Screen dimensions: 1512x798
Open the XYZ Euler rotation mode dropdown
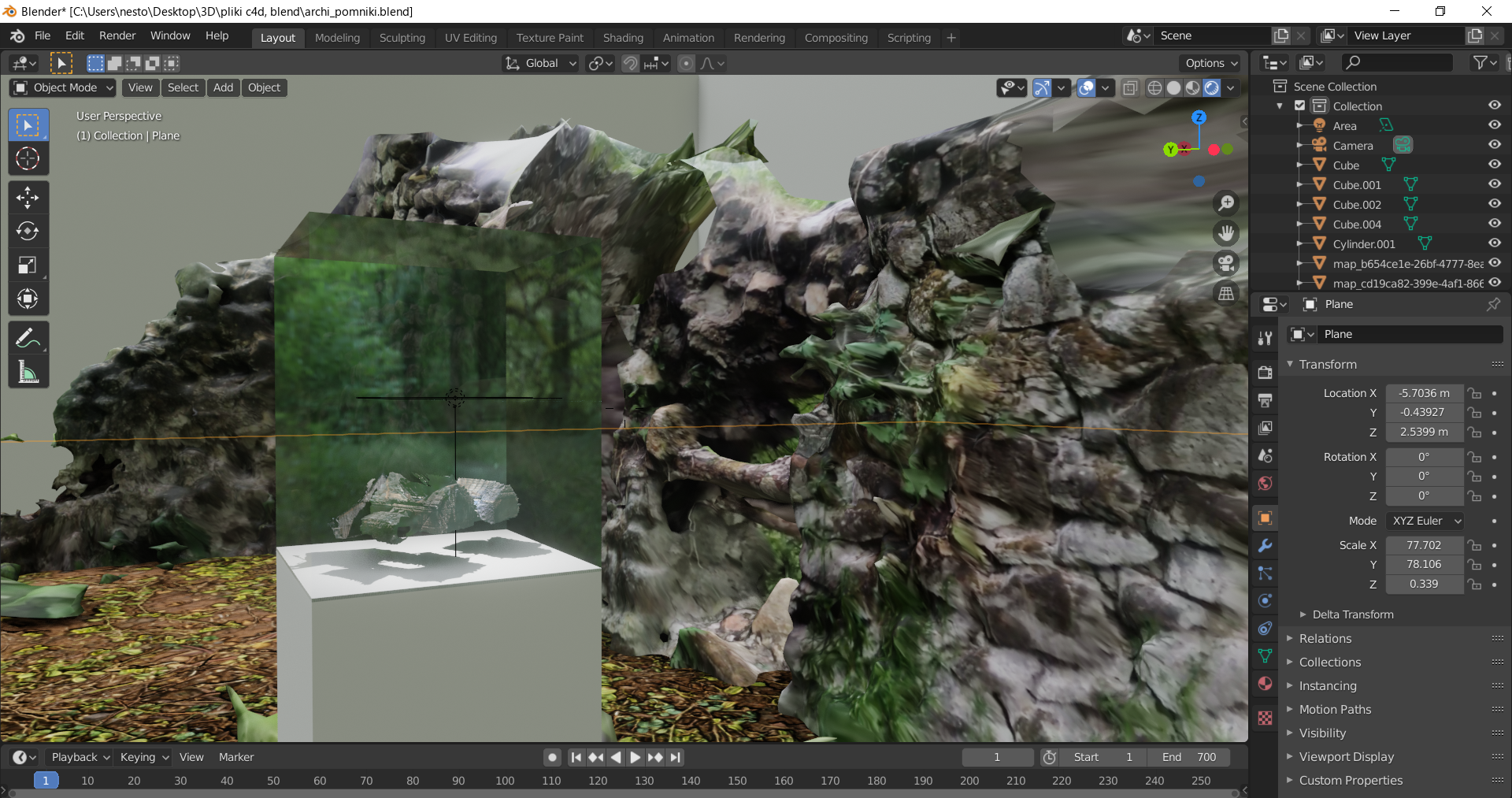1425,521
